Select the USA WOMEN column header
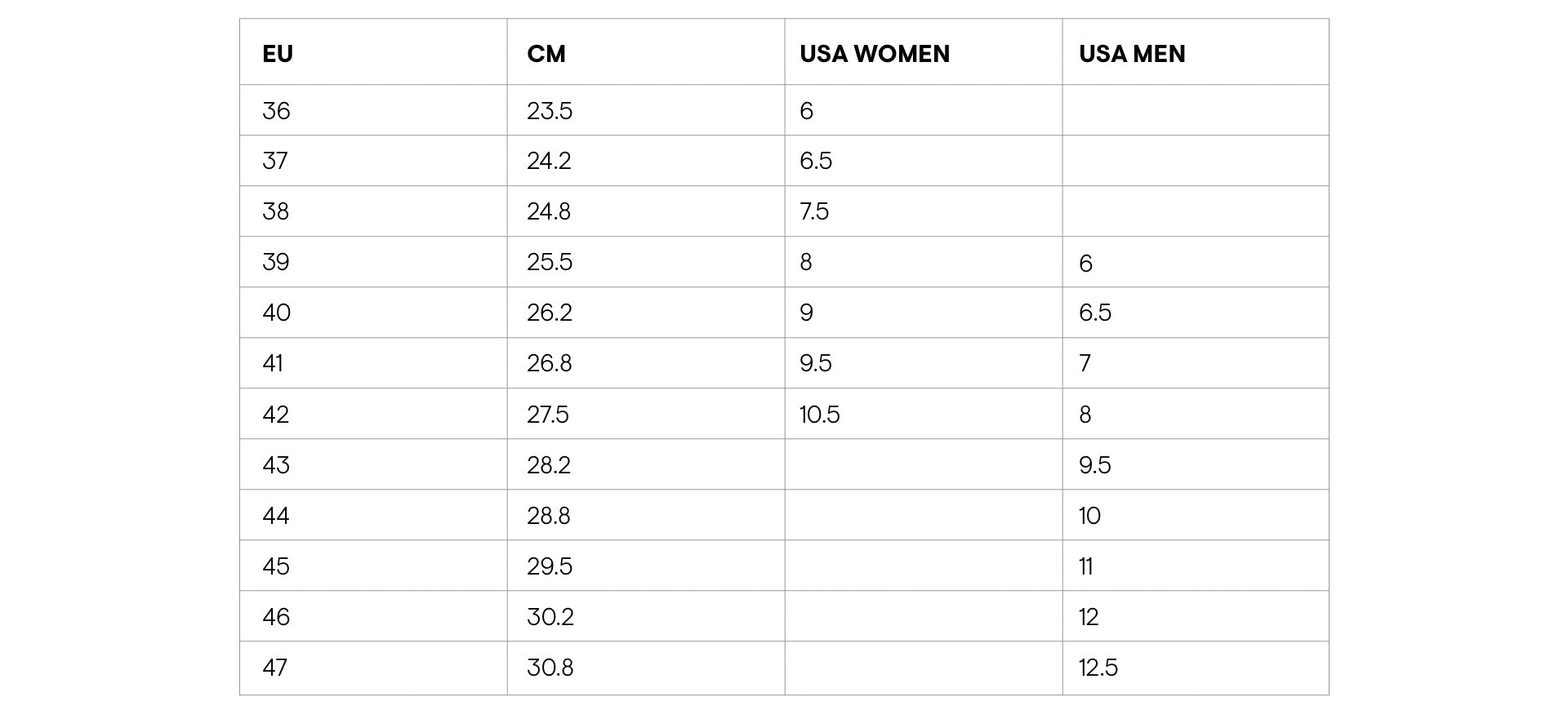1568x719 pixels. pyautogui.click(x=875, y=54)
